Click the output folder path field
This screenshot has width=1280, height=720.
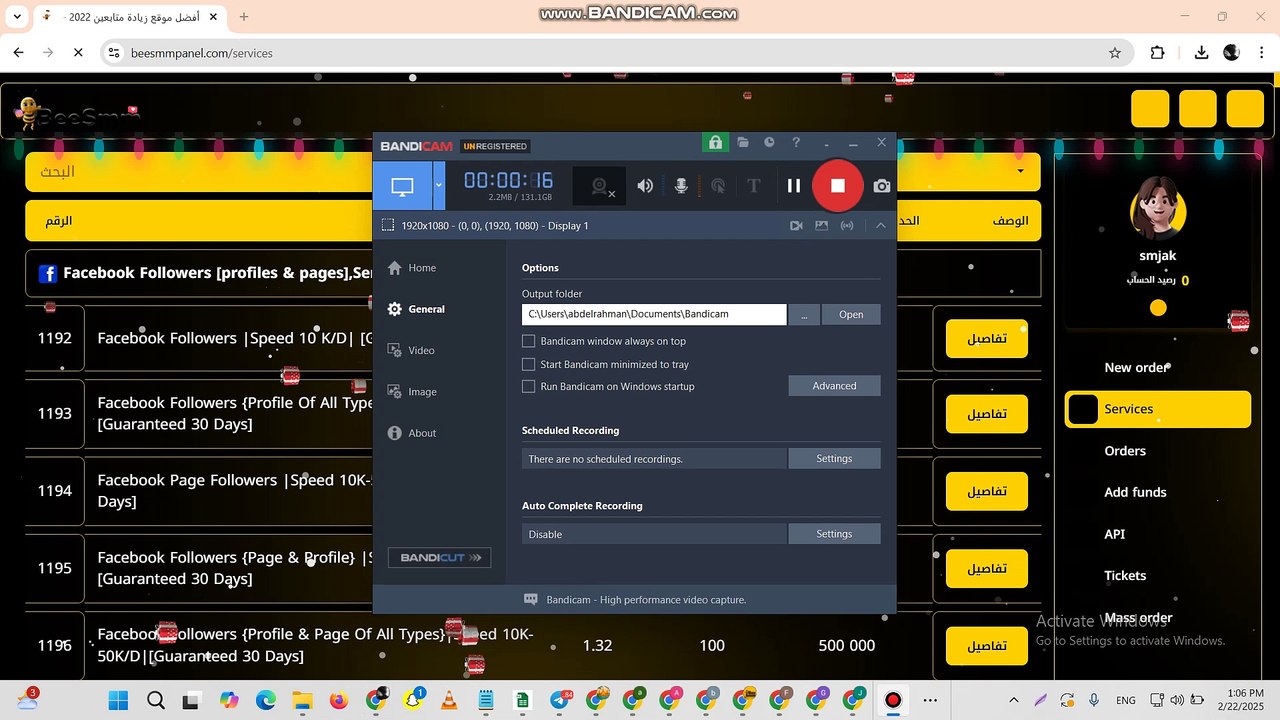654,314
